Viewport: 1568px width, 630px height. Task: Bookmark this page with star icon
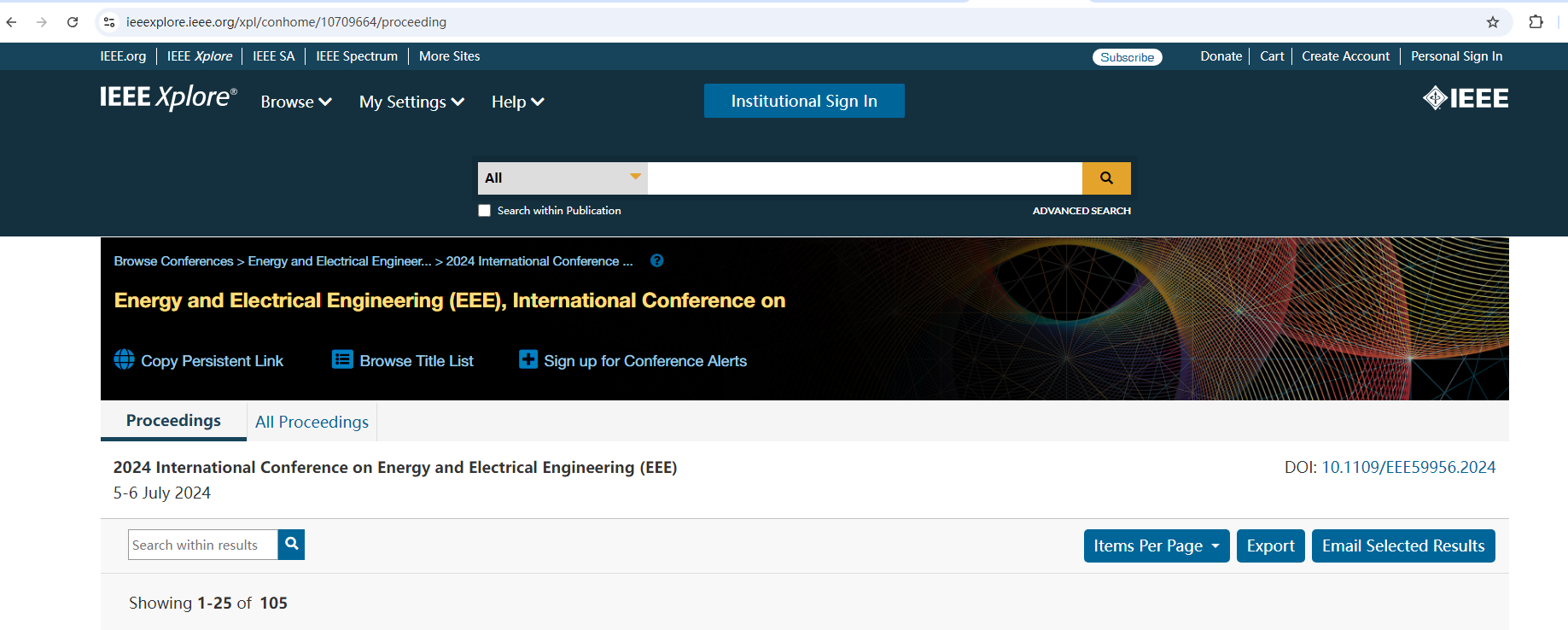[1493, 22]
